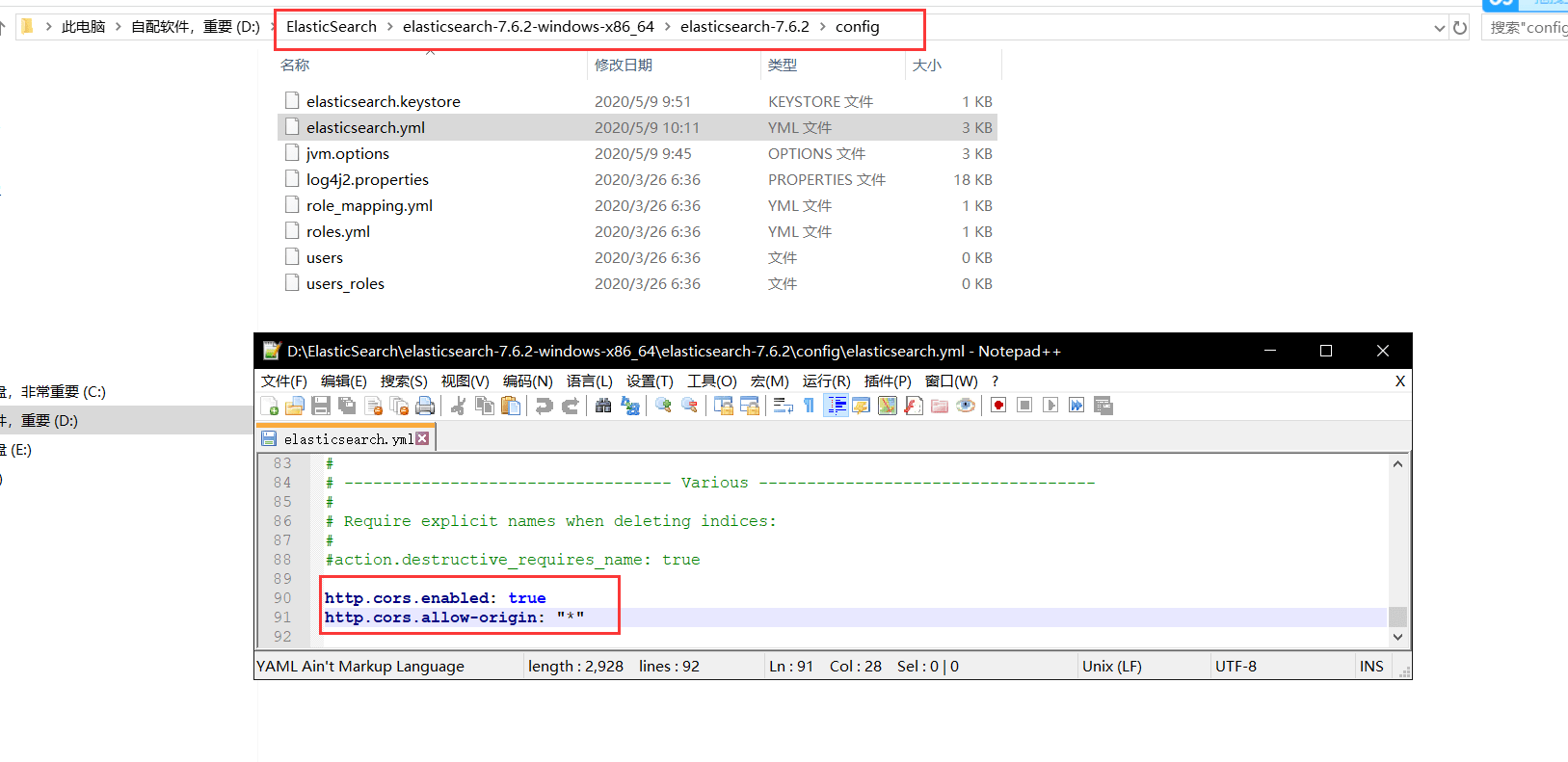Close the elasticsearch.yml tab with its X

(x=423, y=438)
